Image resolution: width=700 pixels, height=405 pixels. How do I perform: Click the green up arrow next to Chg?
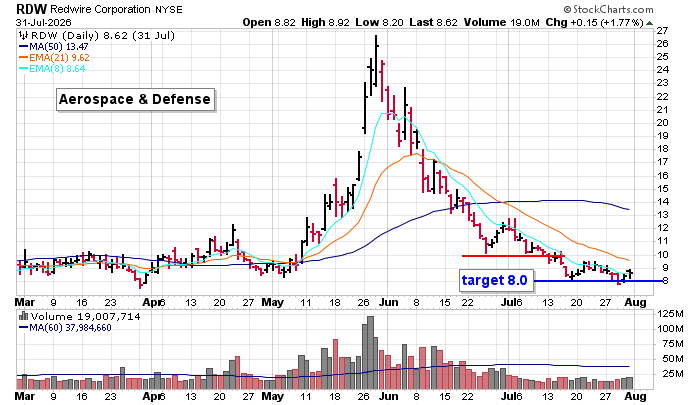pos(650,23)
